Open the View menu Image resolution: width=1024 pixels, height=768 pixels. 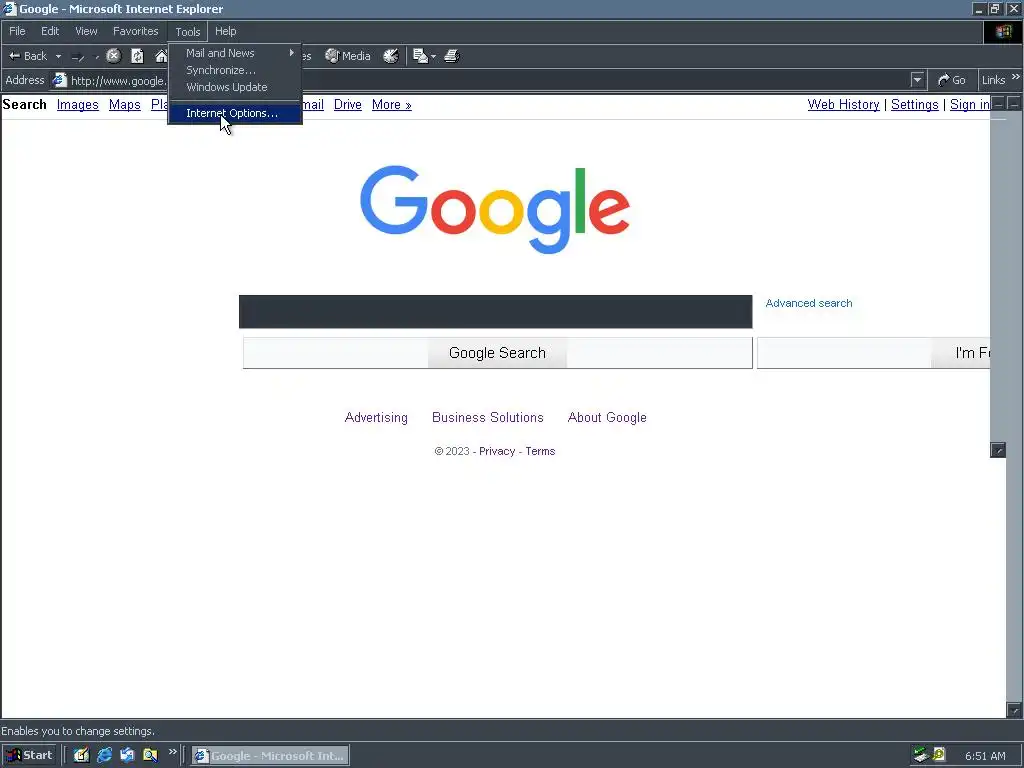point(86,31)
